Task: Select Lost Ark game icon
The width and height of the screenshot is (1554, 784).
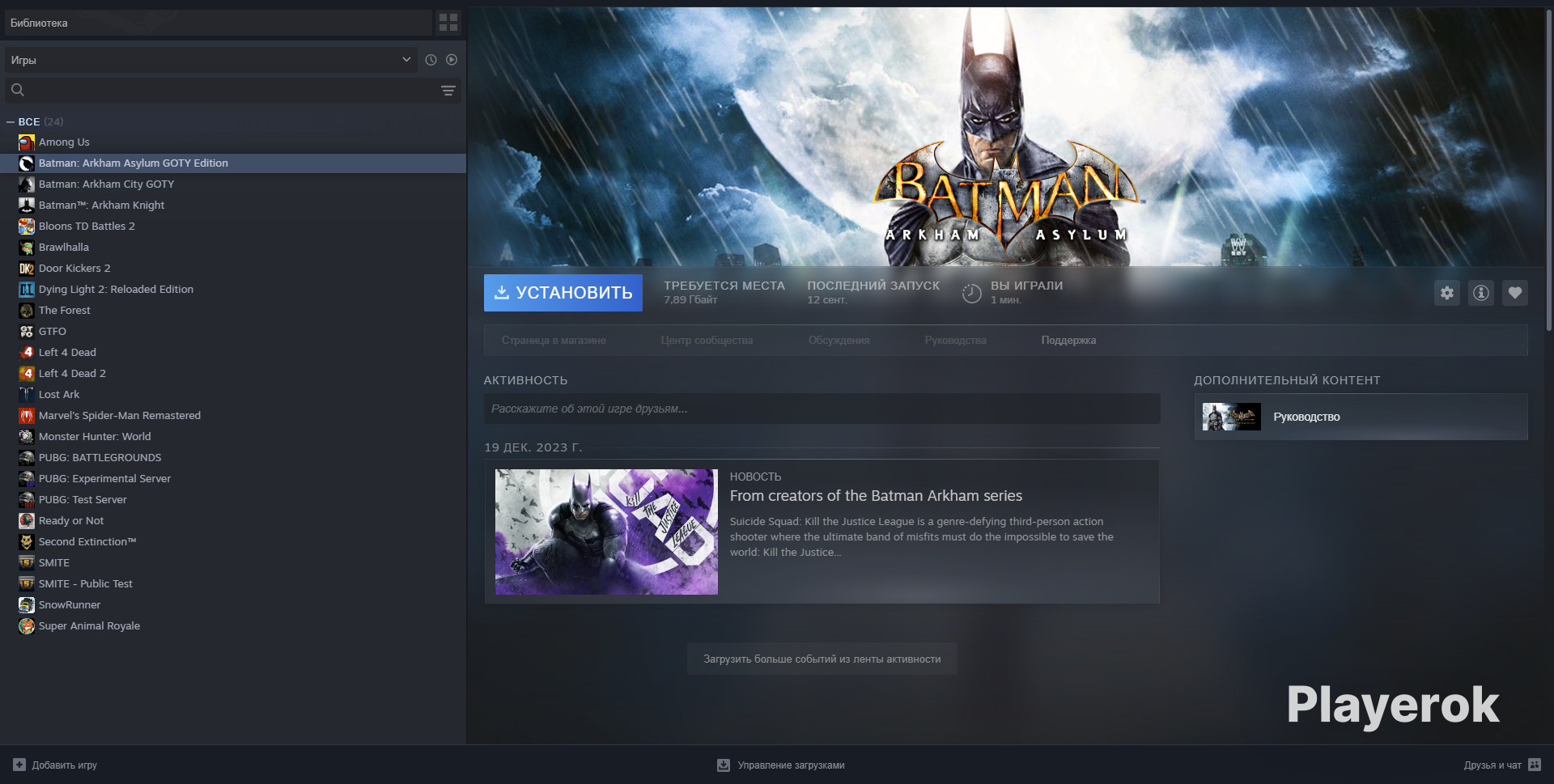Action: (x=27, y=395)
